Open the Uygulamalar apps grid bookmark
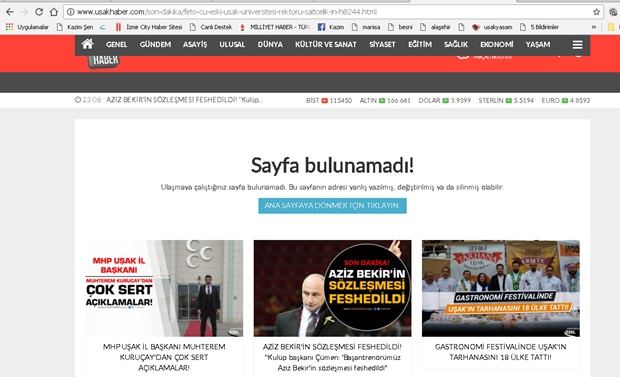The width and height of the screenshot is (620, 377). [27, 27]
